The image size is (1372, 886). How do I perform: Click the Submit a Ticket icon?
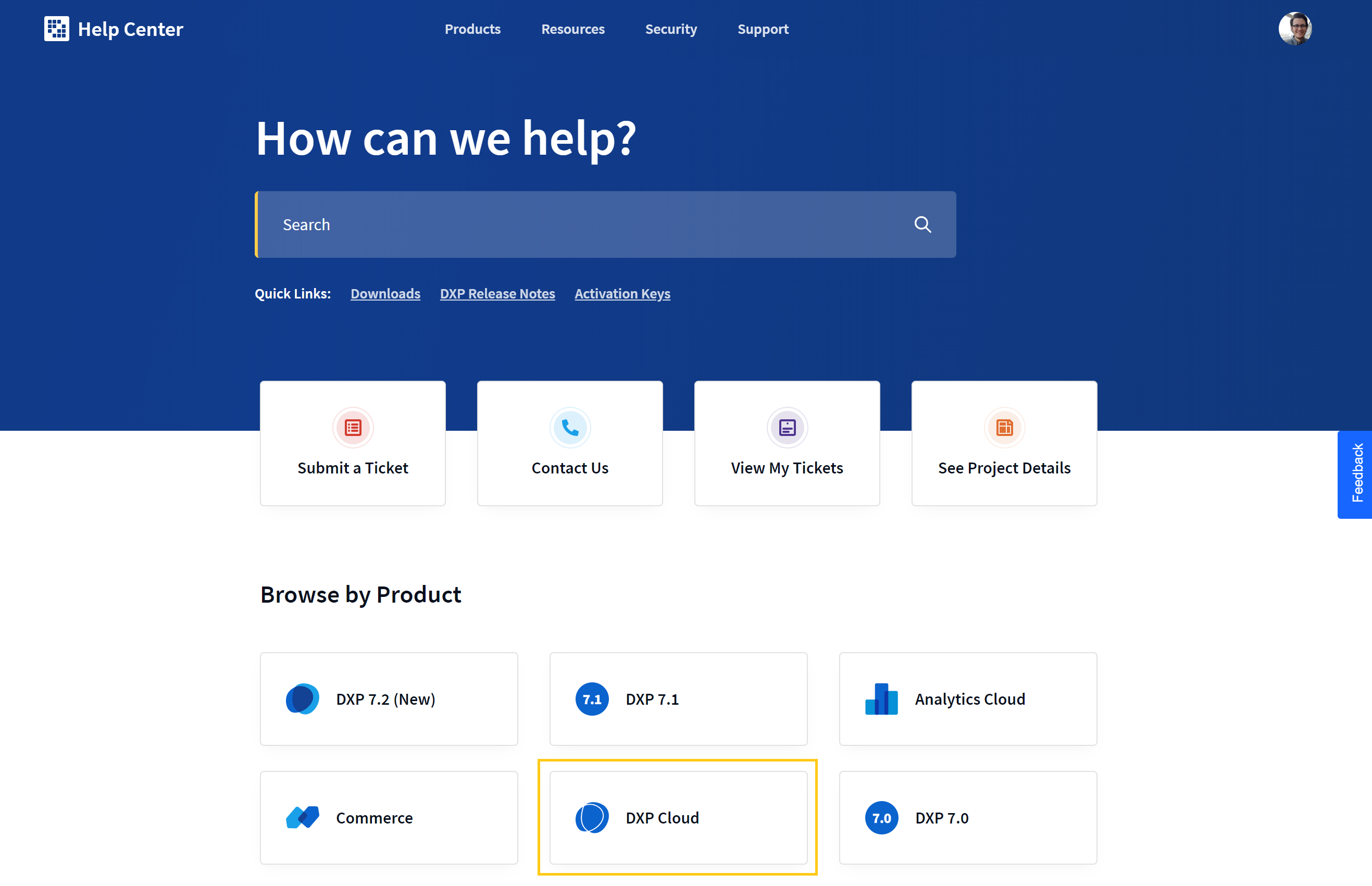354,427
